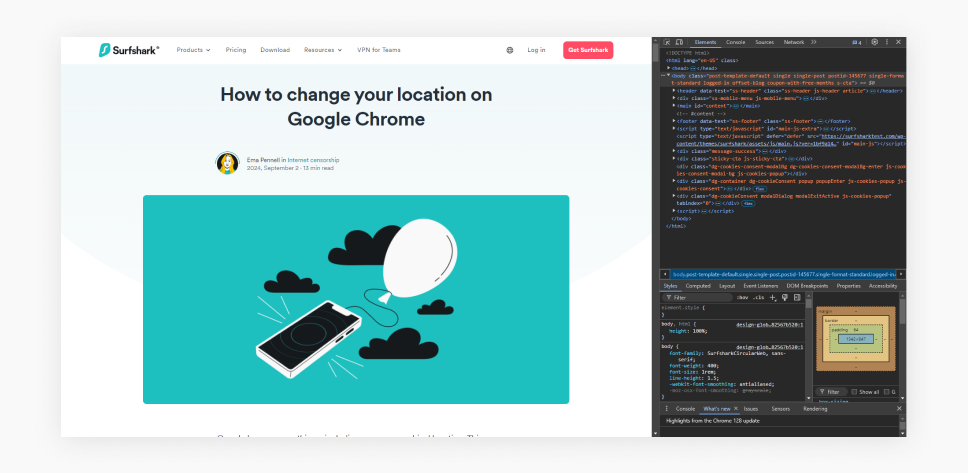Viewport: 968px width, 473px height.
Task: Open the 4 issues counter badge
Action: tap(856, 42)
